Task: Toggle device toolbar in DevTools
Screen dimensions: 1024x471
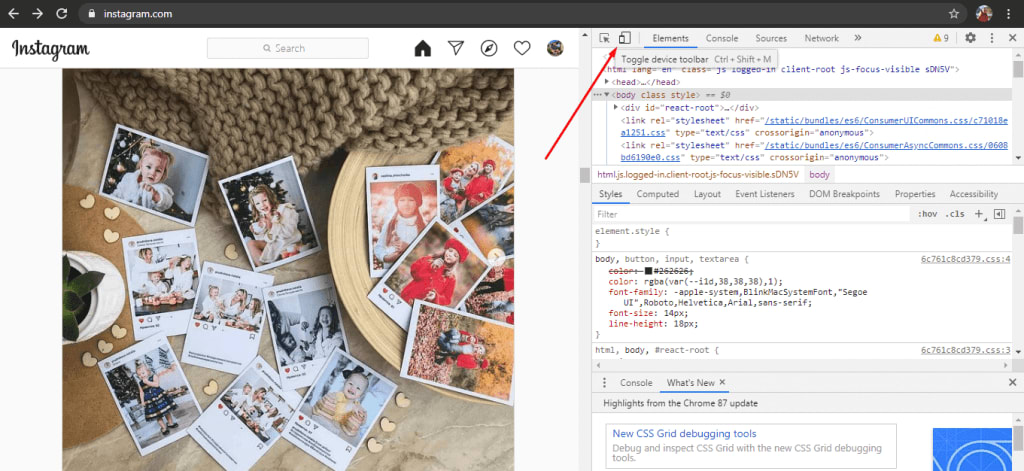Action: [625, 38]
